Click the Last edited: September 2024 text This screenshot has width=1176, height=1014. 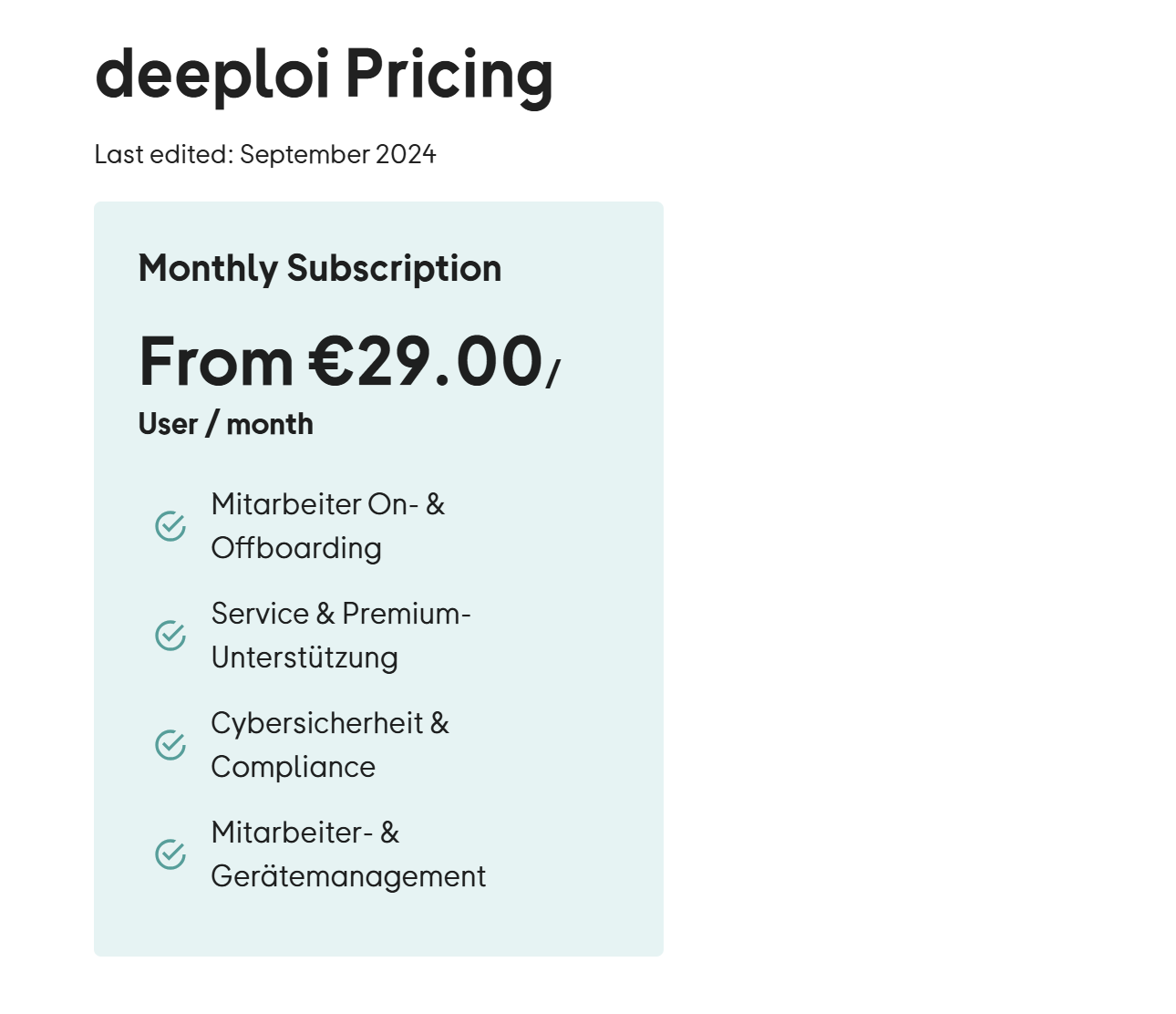tap(265, 154)
